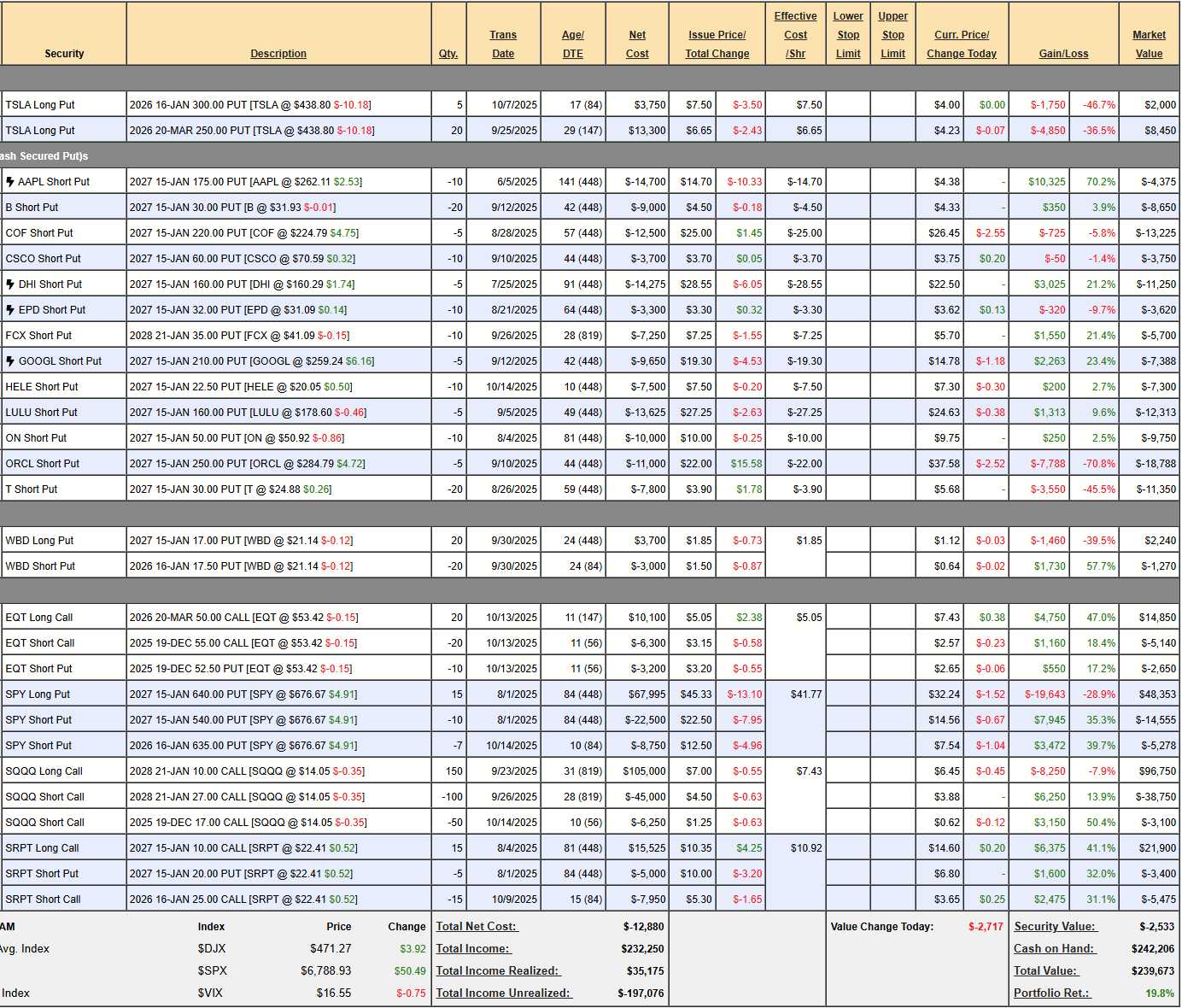The height and width of the screenshot is (1008, 1182).
Task: Click the SQQQ Long Call description cell
Action: click(278, 771)
